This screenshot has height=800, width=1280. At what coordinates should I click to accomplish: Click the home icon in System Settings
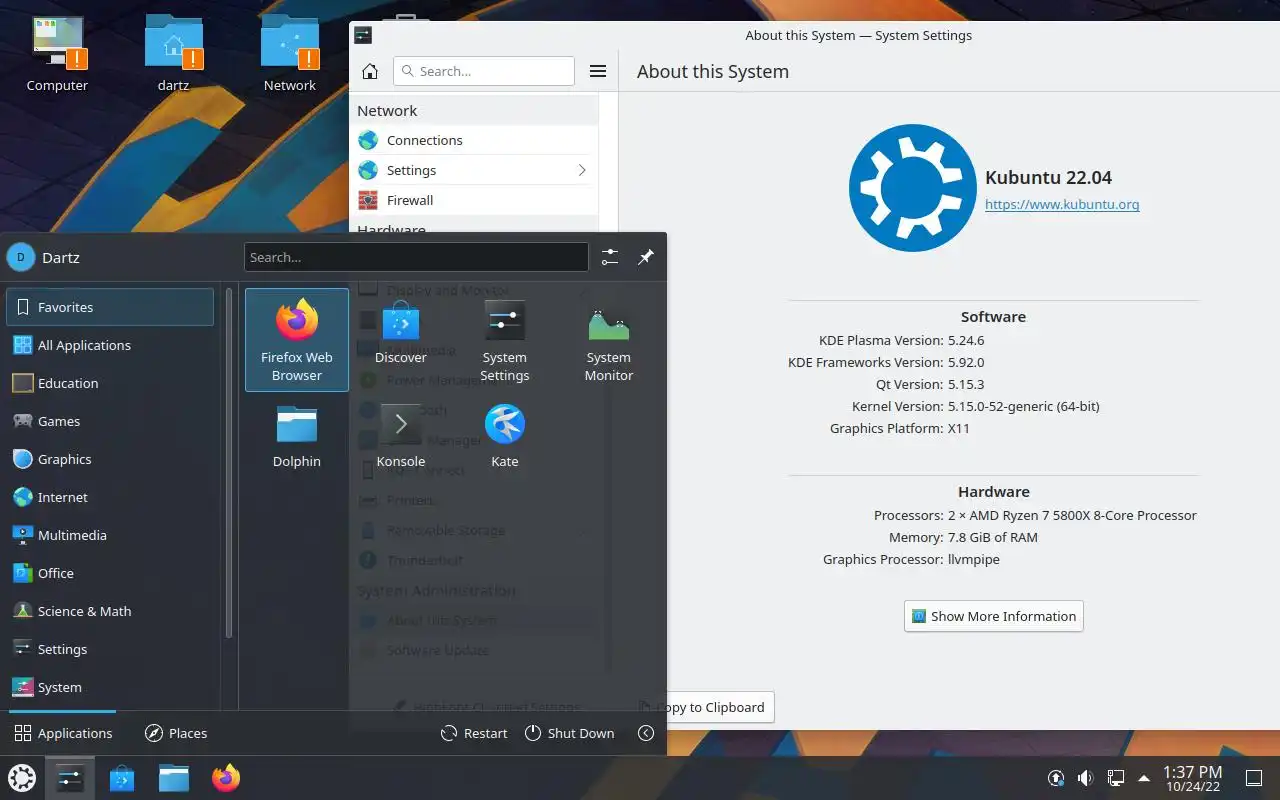(x=370, y=71)
